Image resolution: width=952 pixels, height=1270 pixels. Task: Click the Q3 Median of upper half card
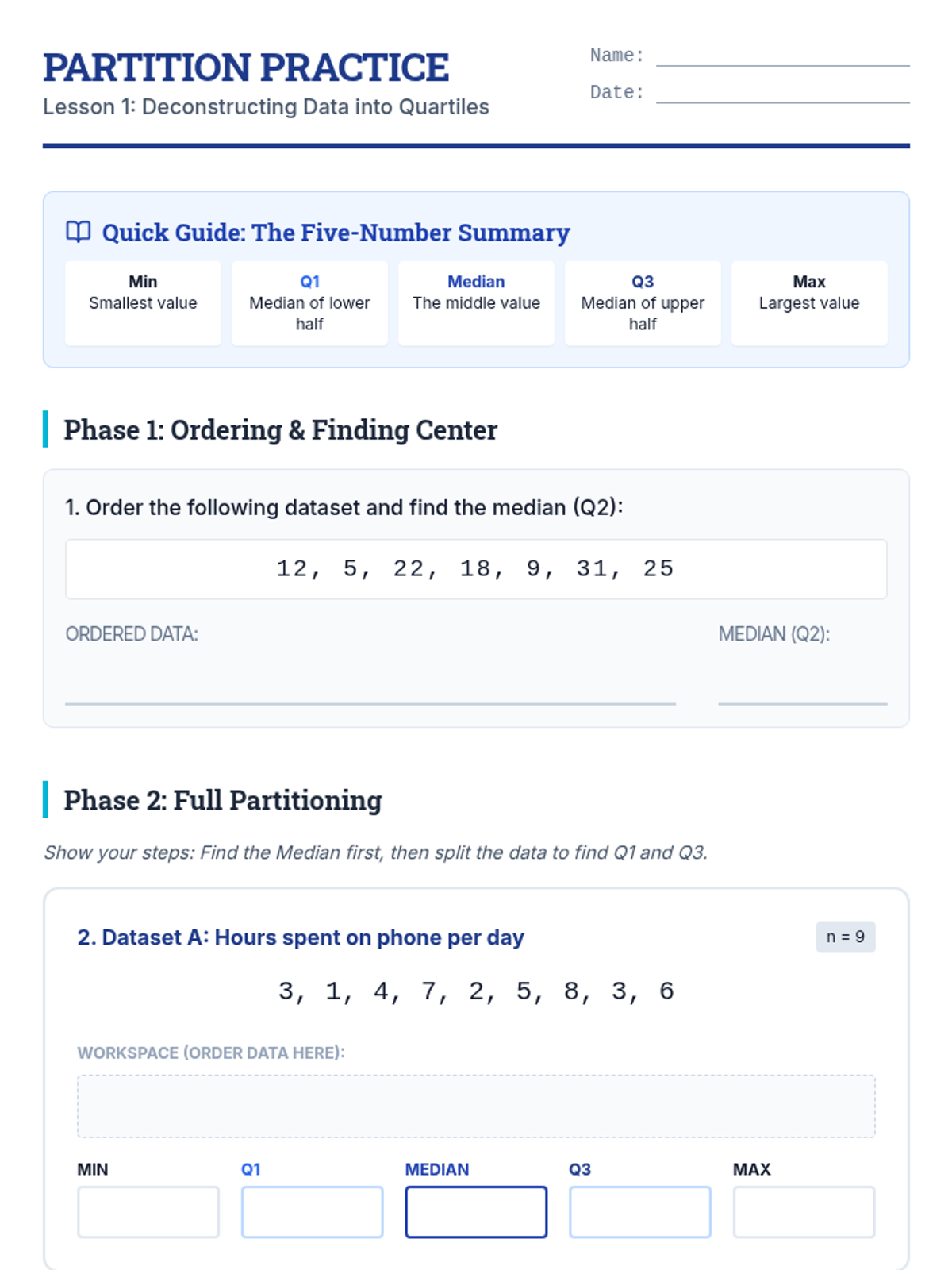click(x=643, y=302)
